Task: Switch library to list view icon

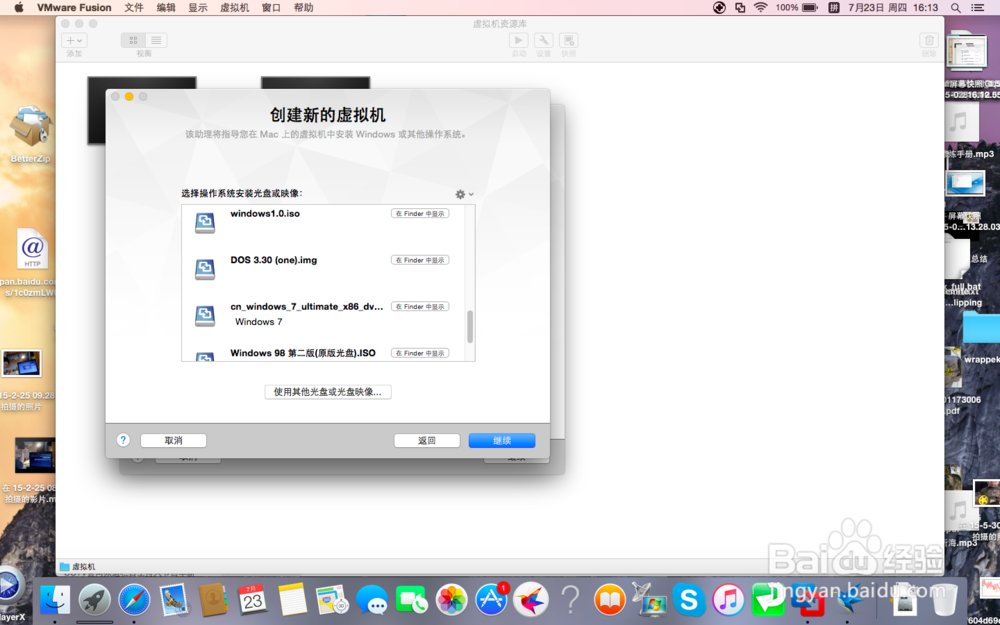Action: (156, 40)
